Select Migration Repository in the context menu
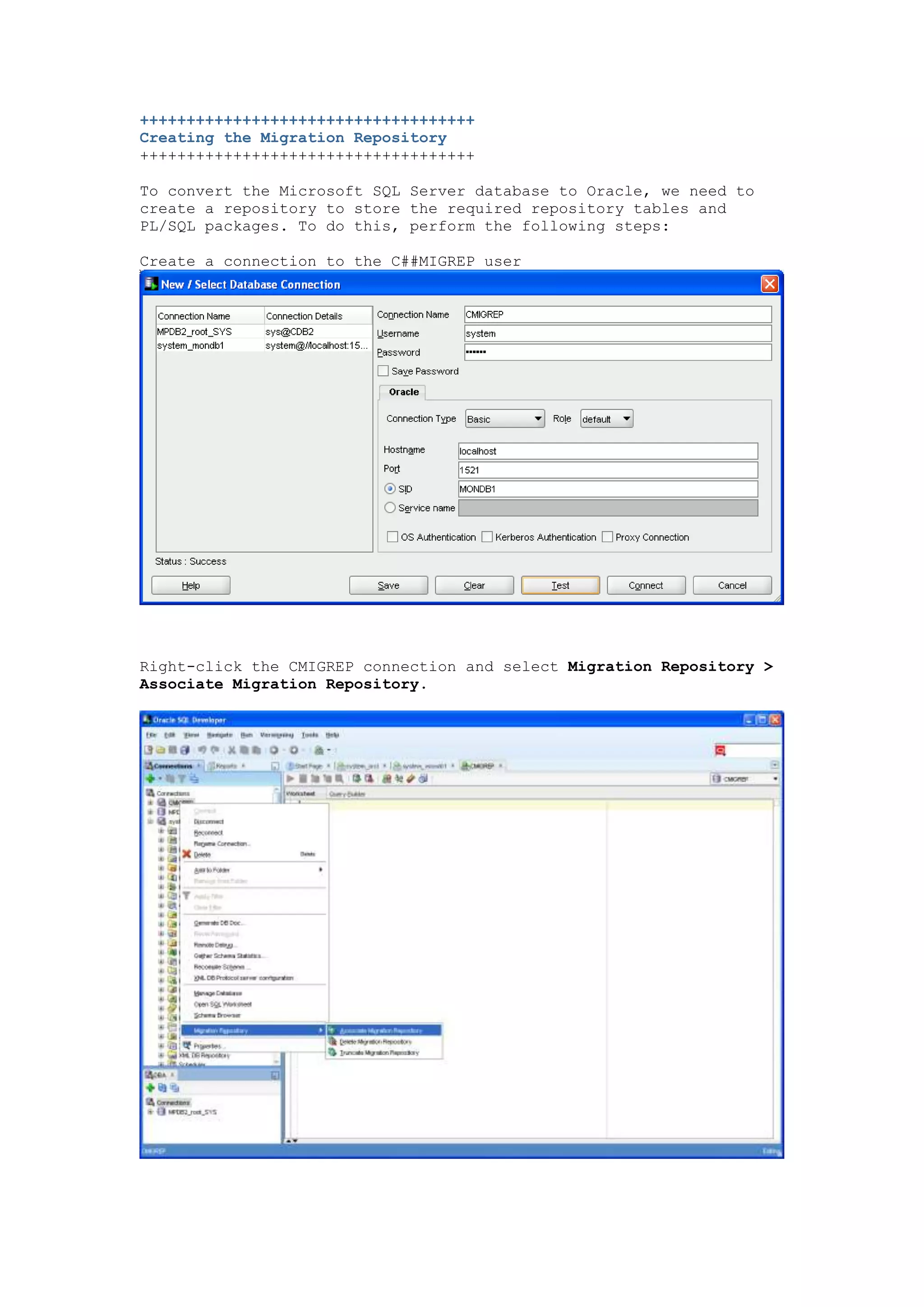Image resolution: width=924 pixels, height=1307 pixels. (x=253, y=1030)
